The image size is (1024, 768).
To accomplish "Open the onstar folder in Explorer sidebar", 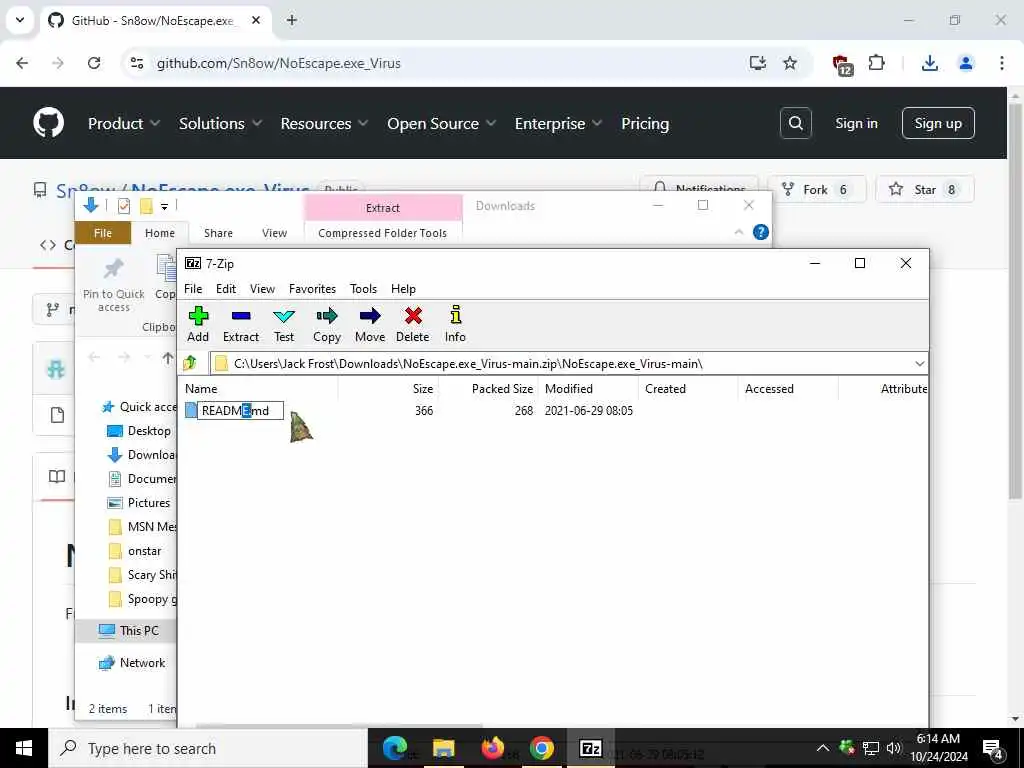I will point(135,551).
